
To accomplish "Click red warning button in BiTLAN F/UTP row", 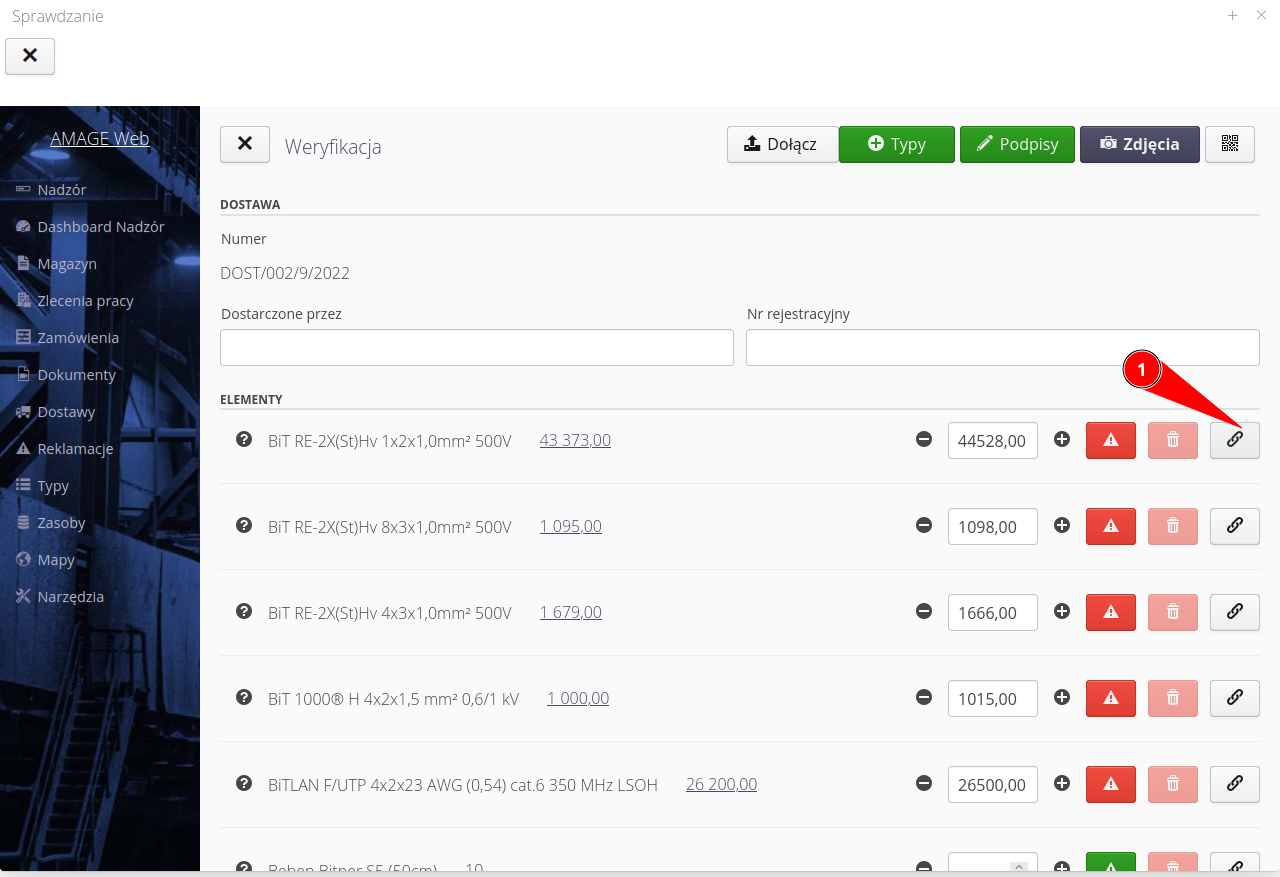I will (x=1110, y=784).
